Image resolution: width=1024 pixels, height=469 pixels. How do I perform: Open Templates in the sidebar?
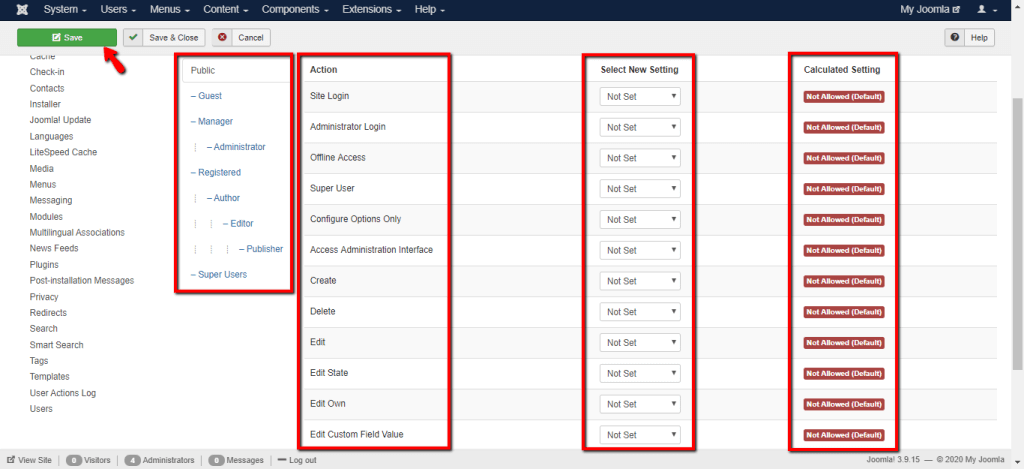50,377
